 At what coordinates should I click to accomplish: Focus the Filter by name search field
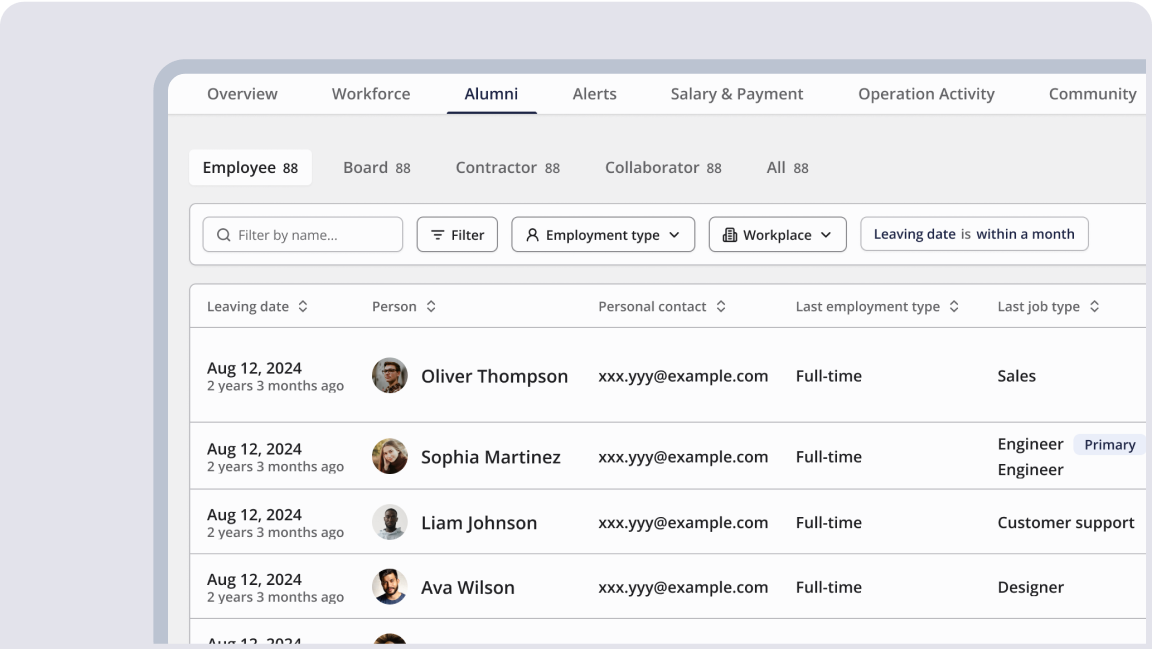point(312,235)
